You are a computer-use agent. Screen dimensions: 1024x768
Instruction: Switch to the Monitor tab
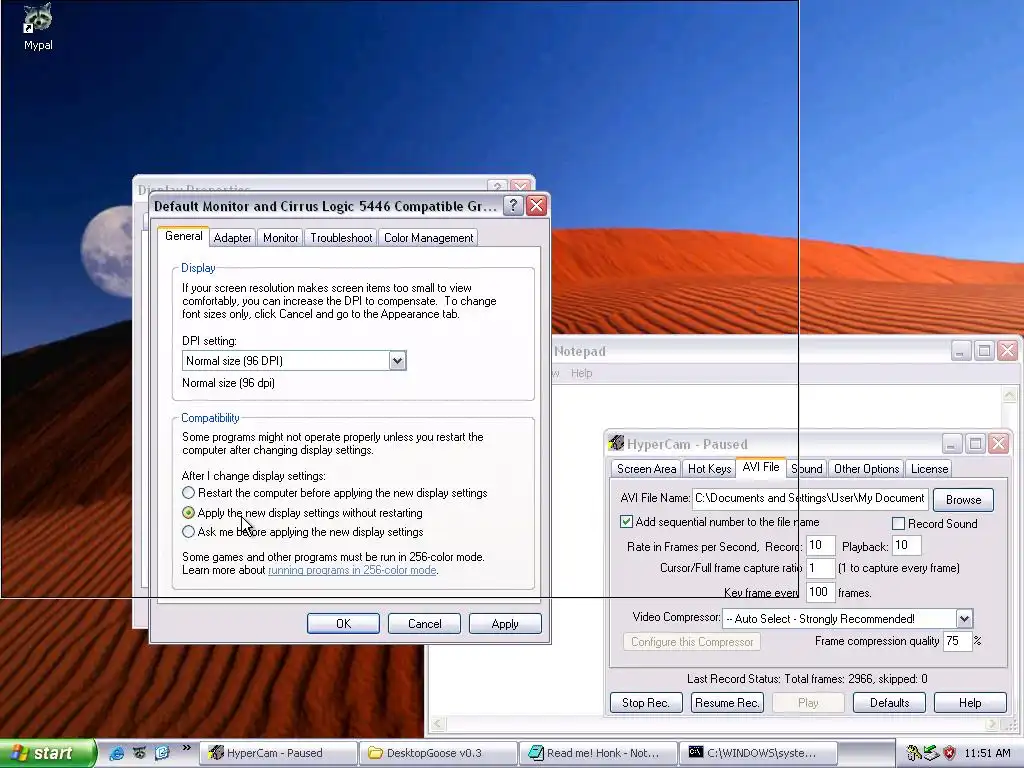[280, 238]
